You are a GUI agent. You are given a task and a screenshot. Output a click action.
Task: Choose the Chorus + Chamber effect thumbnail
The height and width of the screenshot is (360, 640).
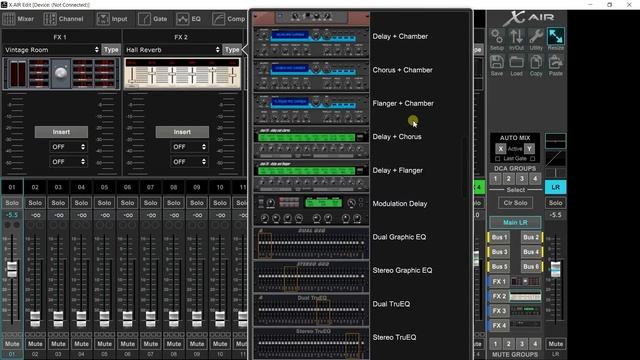click(x=311, y=76)
